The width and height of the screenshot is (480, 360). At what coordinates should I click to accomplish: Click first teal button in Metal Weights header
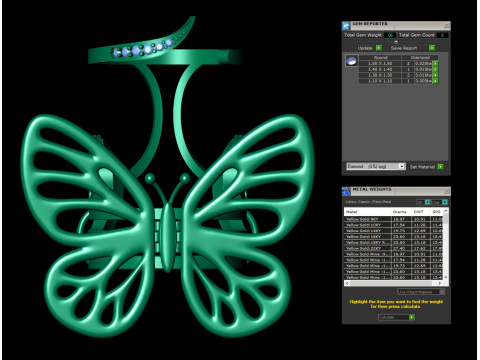point(427,202)
